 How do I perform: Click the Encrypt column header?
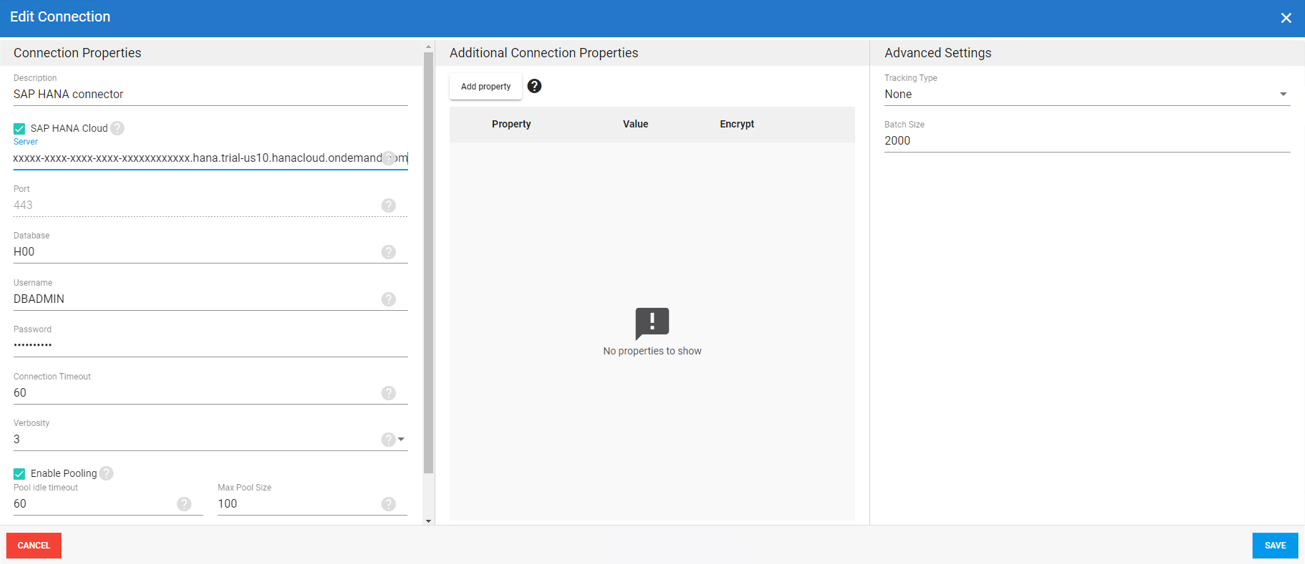point(736,124)
